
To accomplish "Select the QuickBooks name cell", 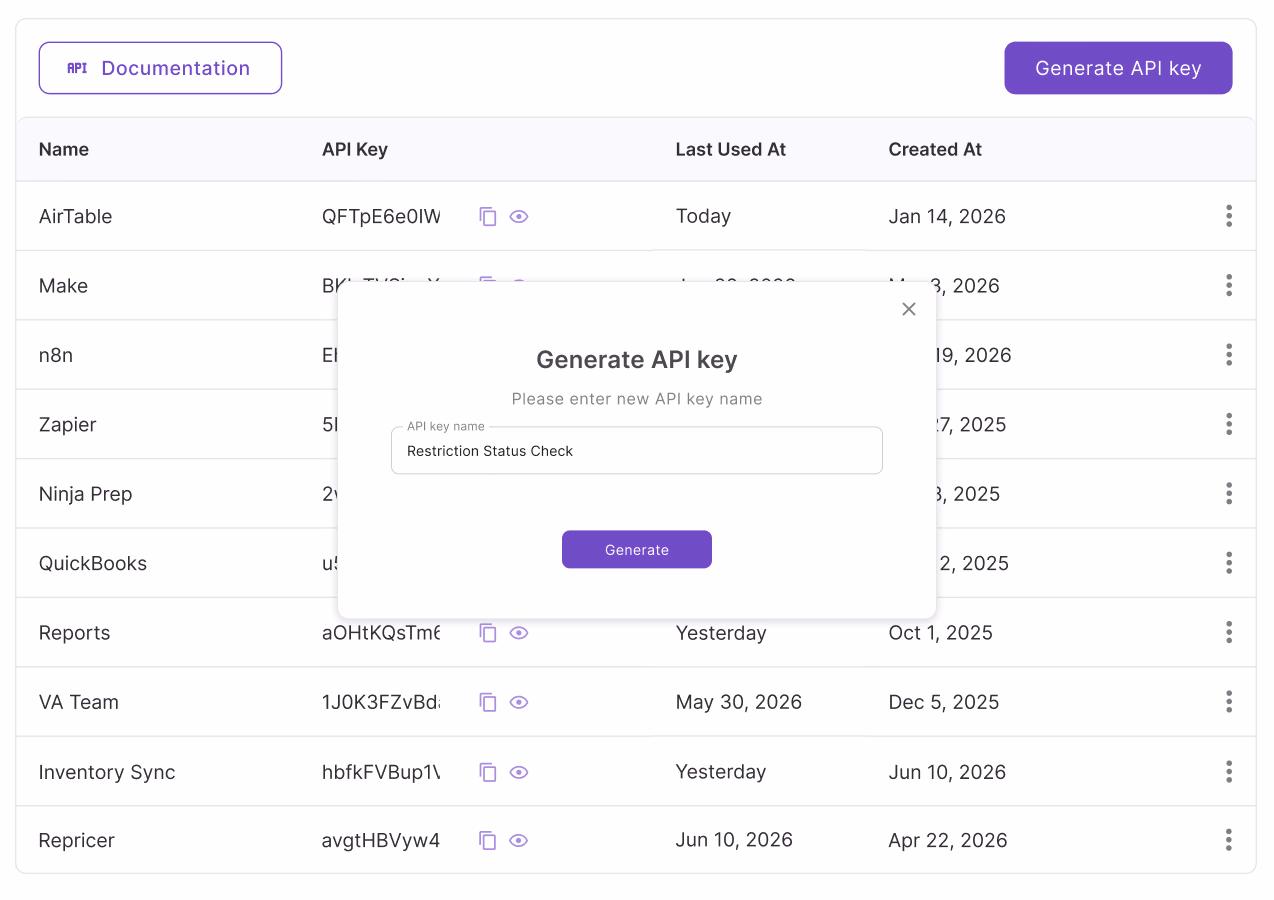I will [x=93, y=563].
